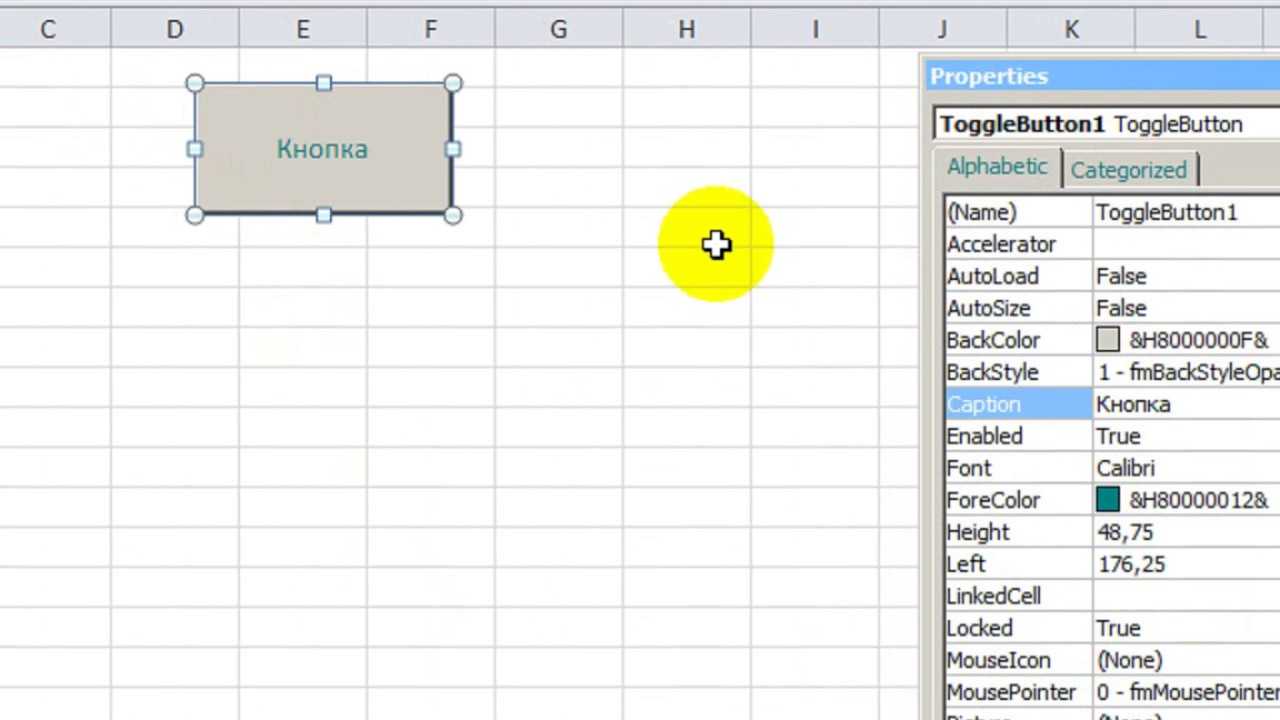Click the Properties window title bar

tap(1100, 76)
